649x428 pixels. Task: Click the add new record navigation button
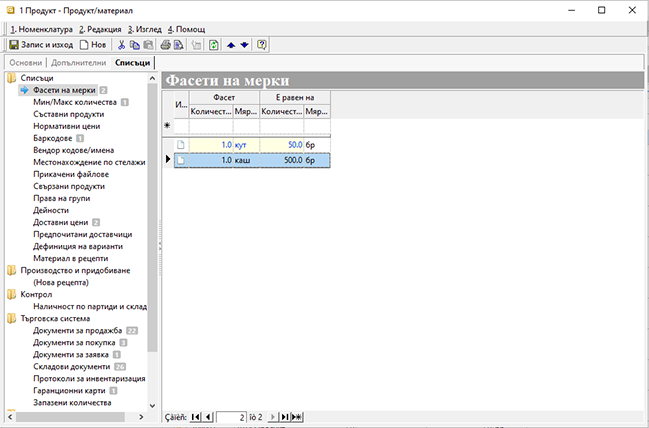coord(297,417)
